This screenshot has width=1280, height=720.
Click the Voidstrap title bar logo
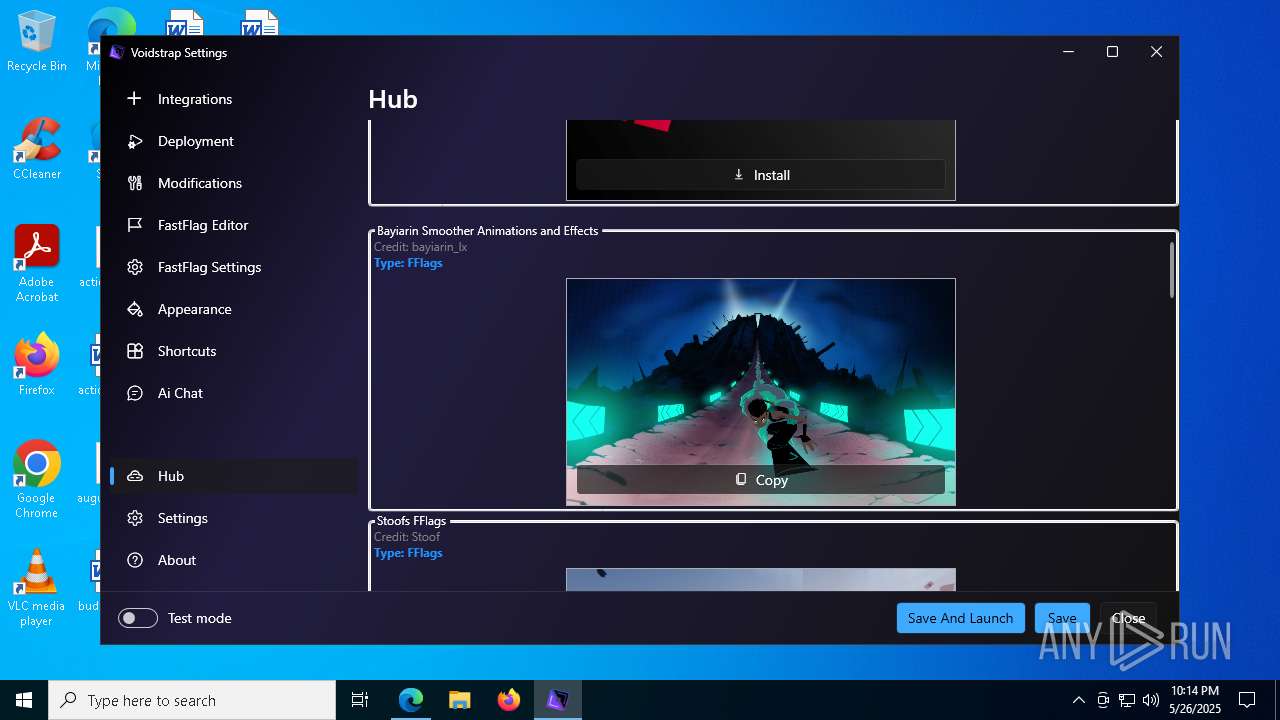(117, 53)
